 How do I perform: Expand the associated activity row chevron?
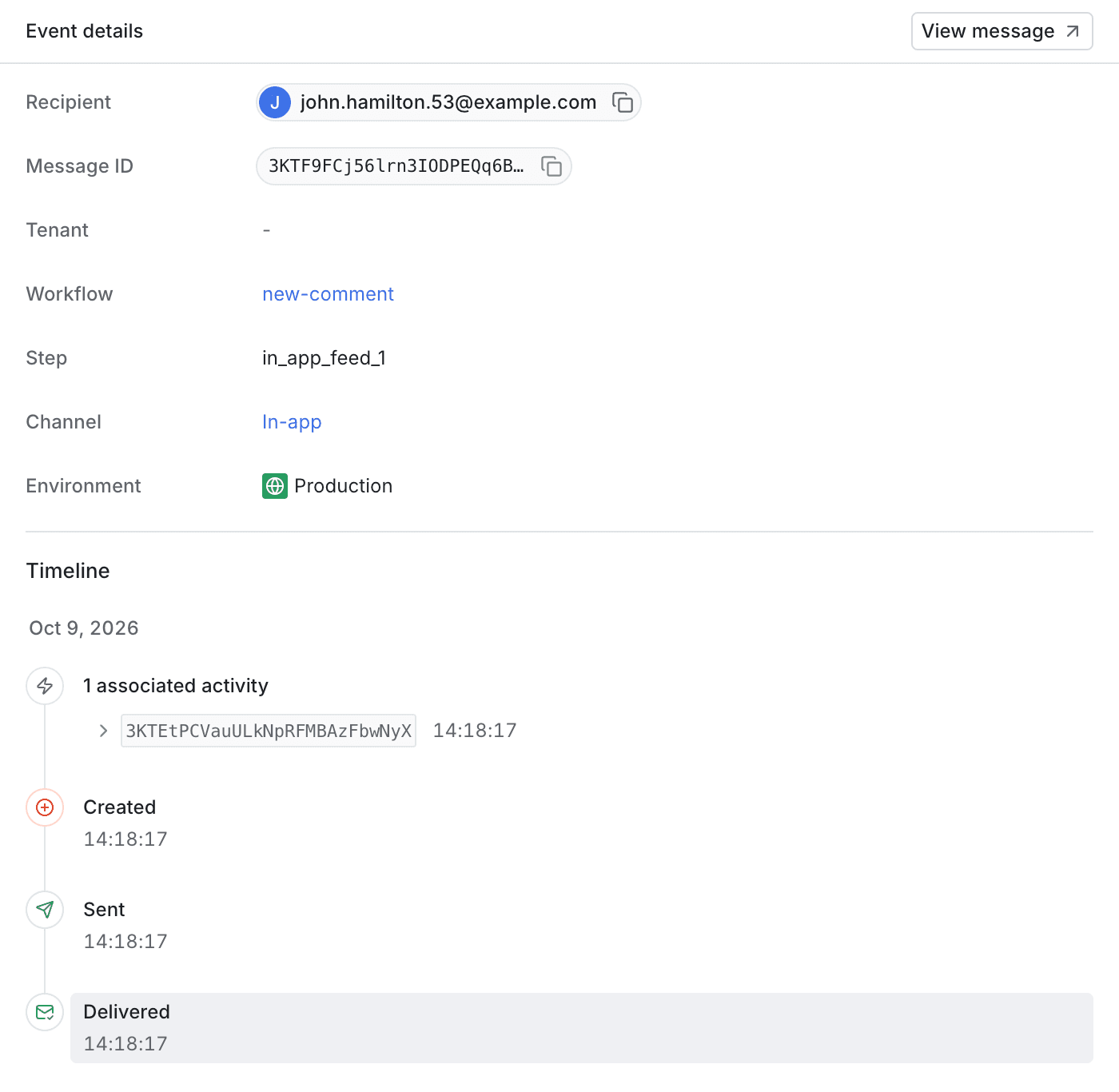click(x=103, y=731)
